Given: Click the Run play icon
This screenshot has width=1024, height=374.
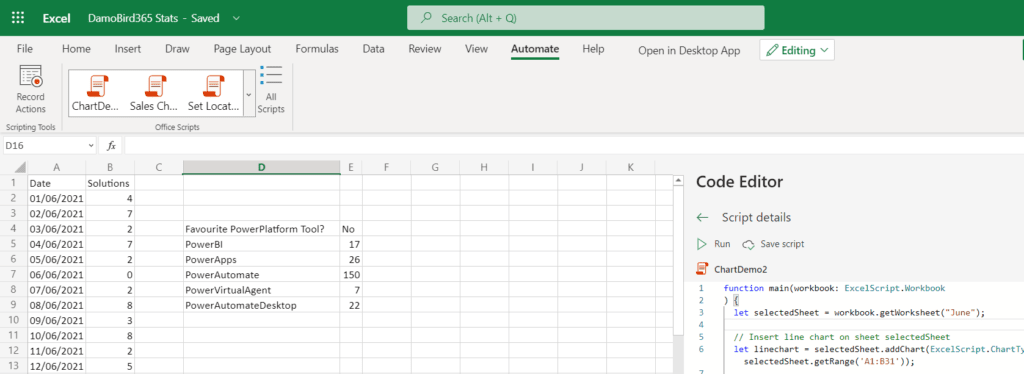Looking at the screenshot, I should click(x=702, y=244).
